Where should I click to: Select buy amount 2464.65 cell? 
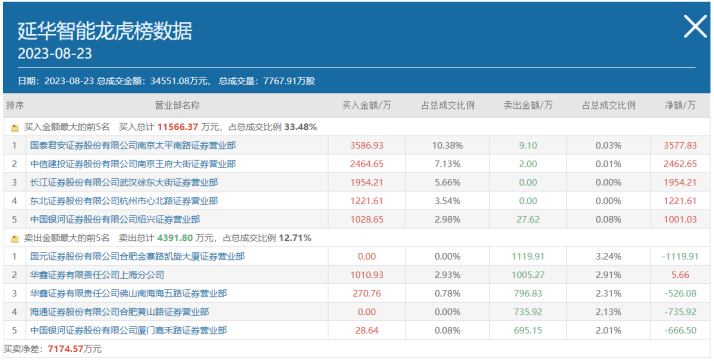pyautogui.click(x=367, y=164)
